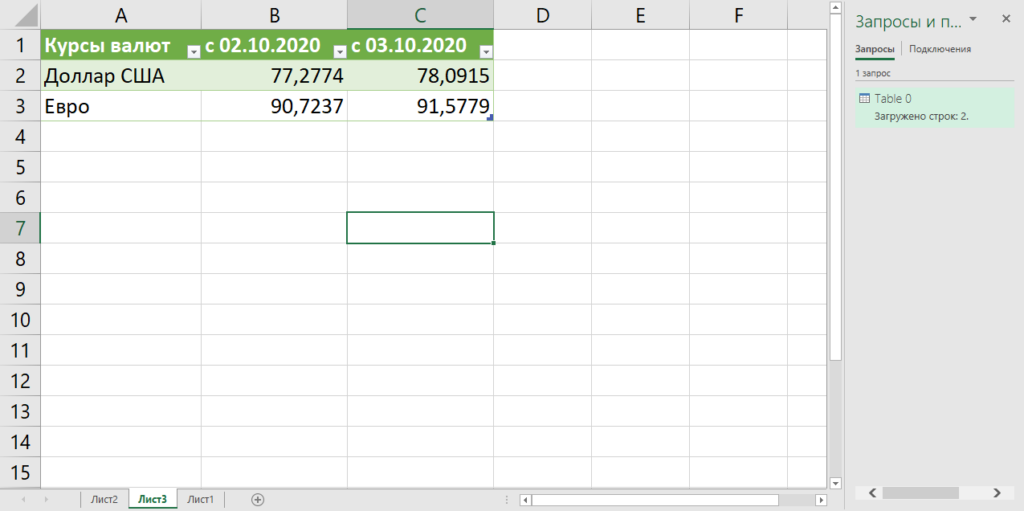Select column B header

[x=274, y=15]
